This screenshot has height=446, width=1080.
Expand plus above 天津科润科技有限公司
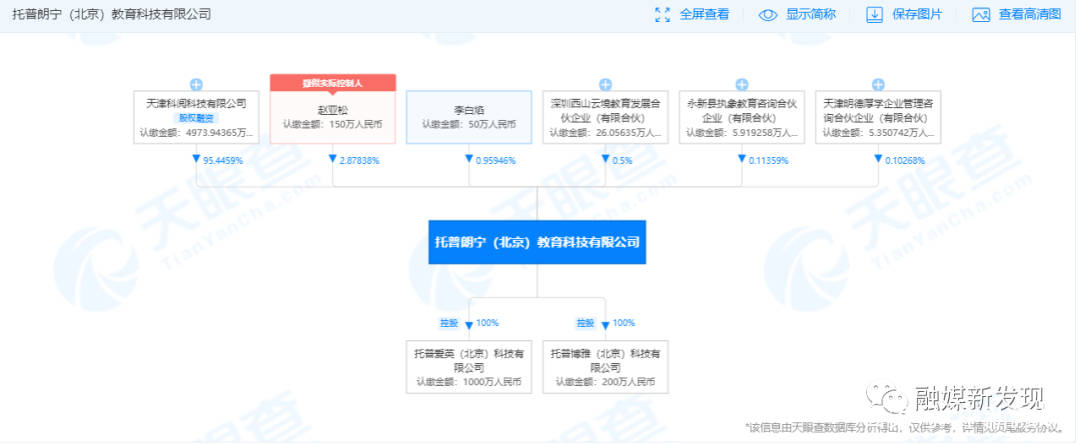click(x=196, y=85)
